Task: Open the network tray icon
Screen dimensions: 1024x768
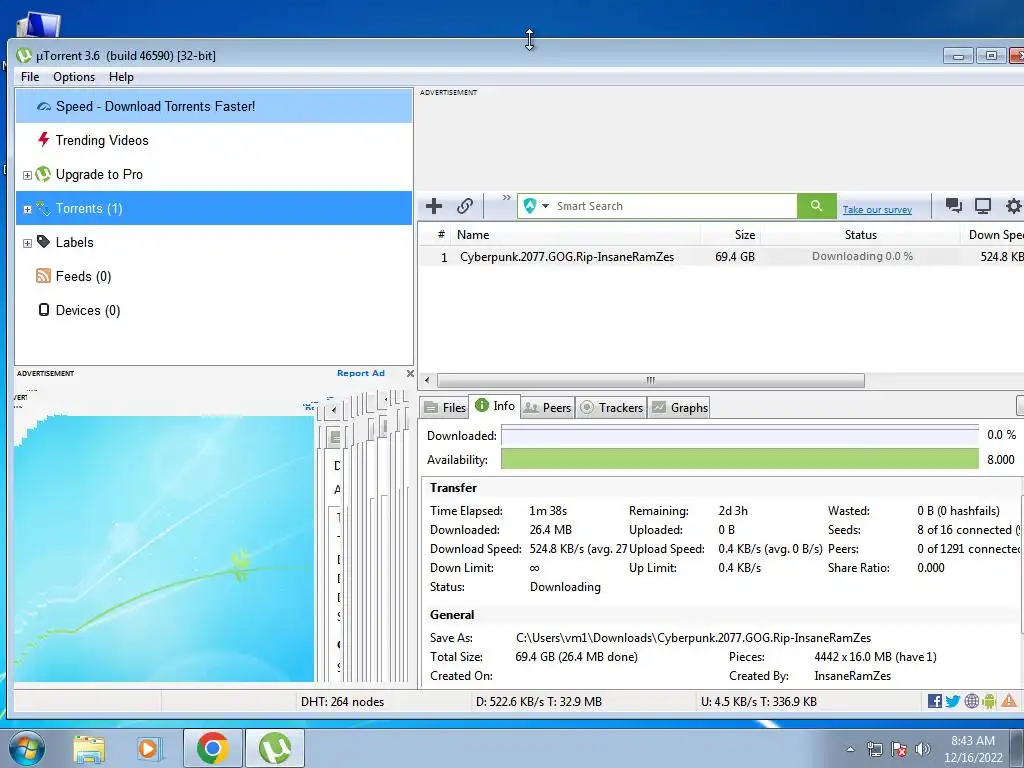Action: [874, 749]
